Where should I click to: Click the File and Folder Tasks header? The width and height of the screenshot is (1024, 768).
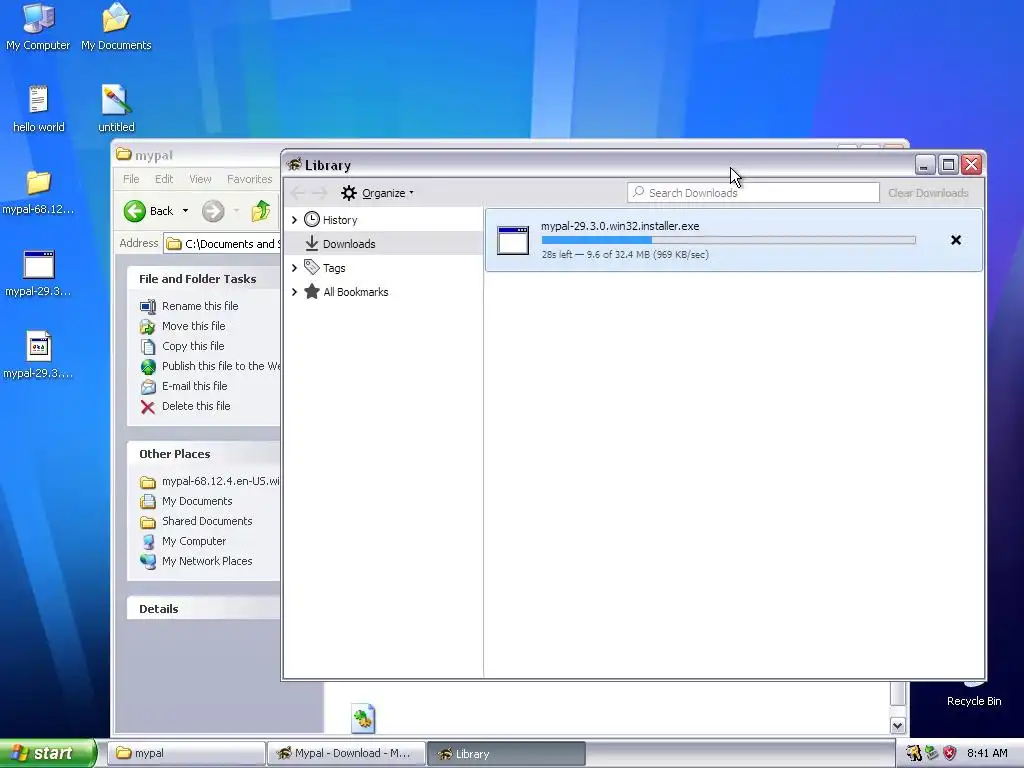[204, 279]
